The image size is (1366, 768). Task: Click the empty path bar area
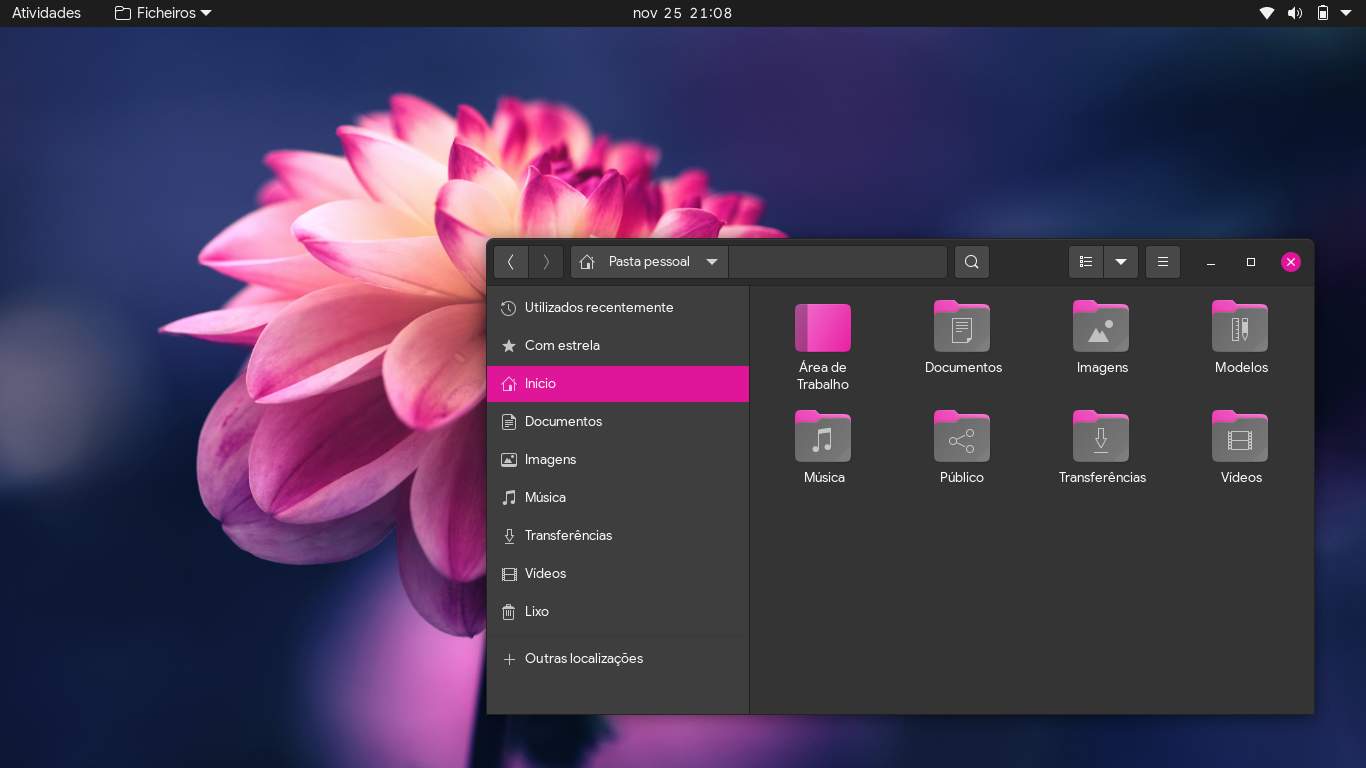coord(837,262)
